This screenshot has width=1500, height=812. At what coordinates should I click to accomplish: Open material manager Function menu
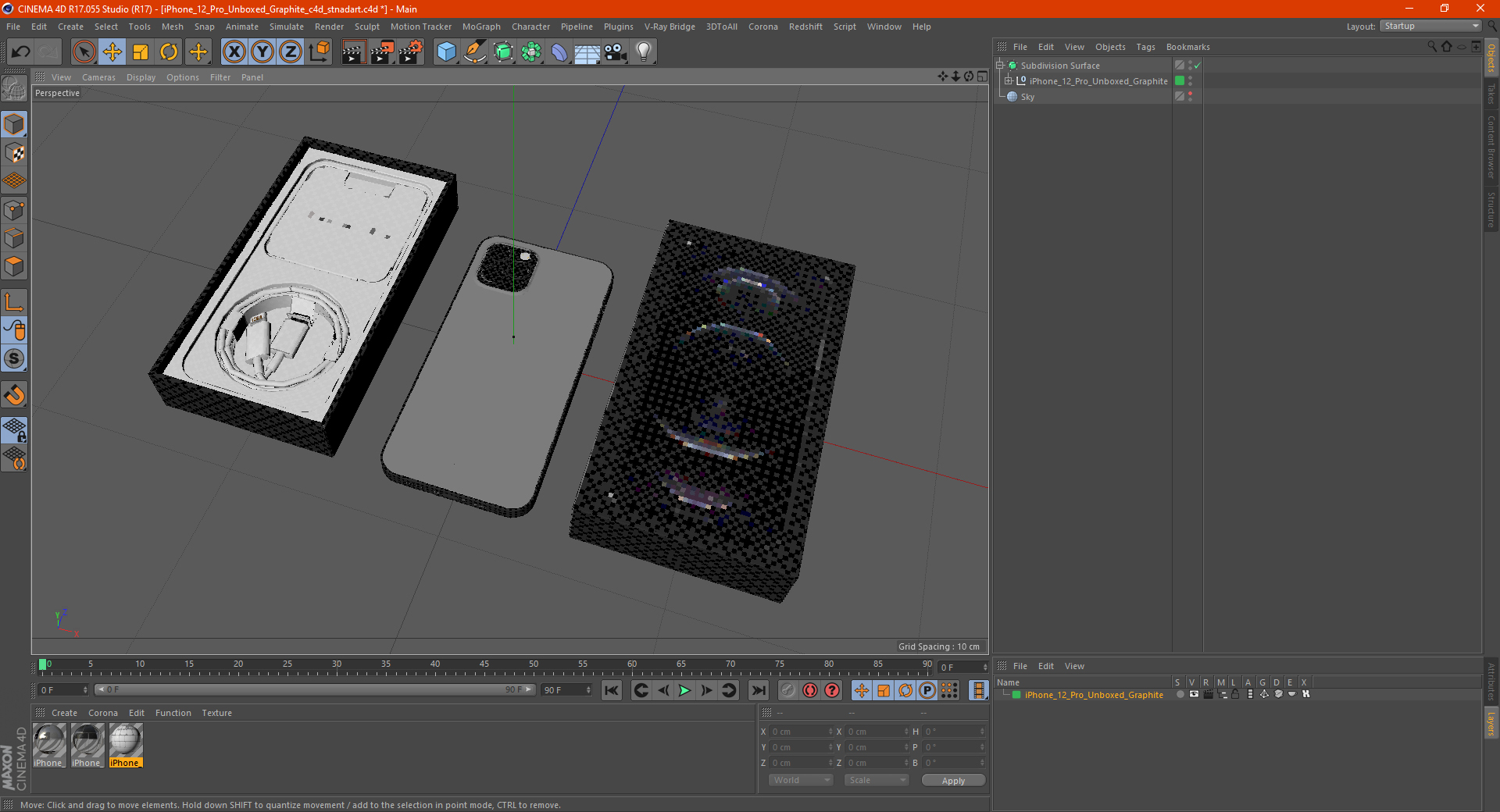tap(173, 713)
